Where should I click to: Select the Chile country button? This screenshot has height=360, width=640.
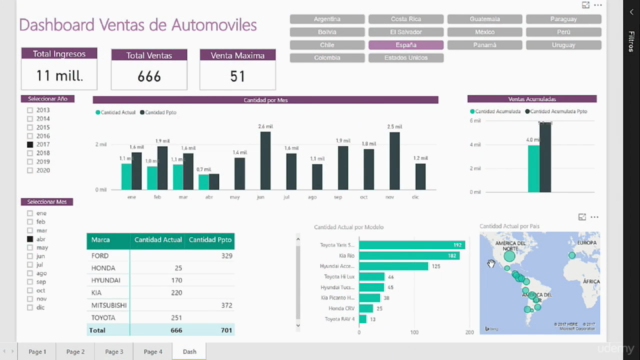tap(327, 45)
